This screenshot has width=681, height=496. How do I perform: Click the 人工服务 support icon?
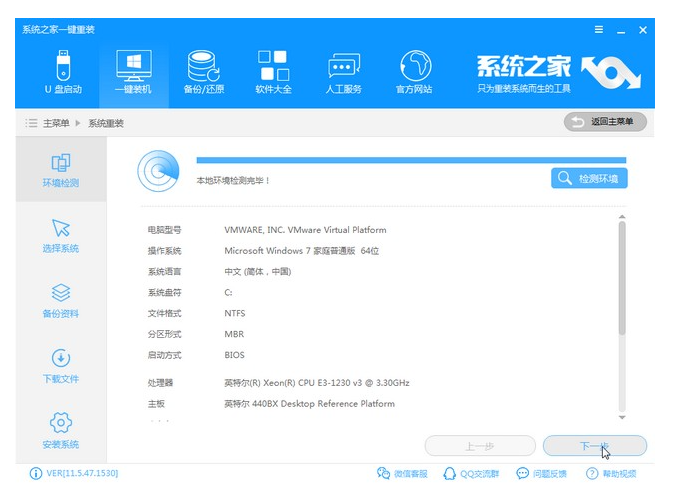pos(343,74)
